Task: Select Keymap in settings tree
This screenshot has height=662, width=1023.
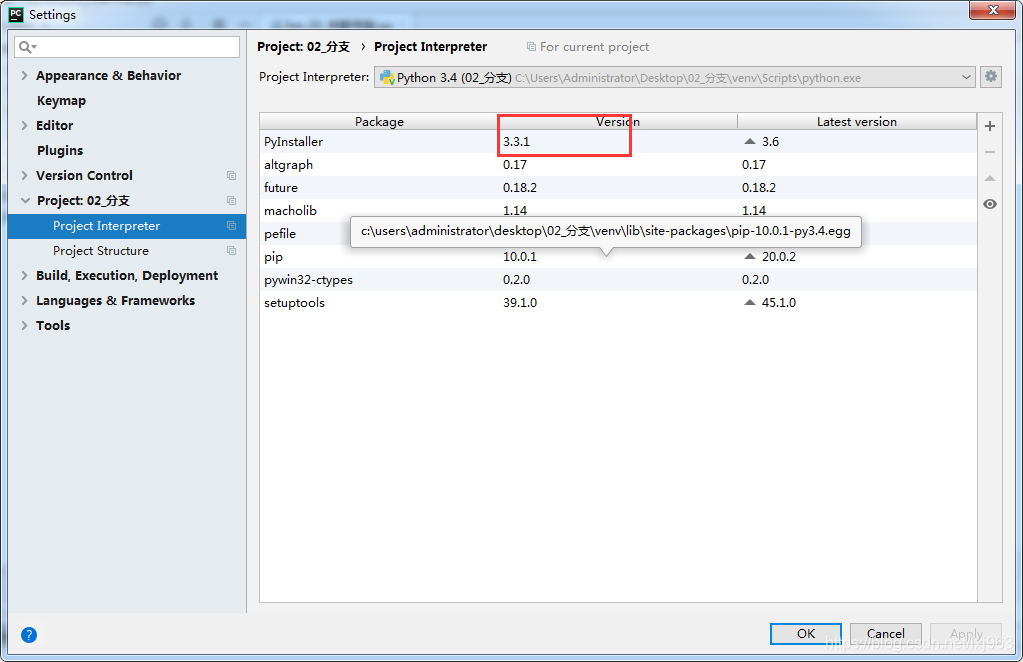Action: [61, 100]
